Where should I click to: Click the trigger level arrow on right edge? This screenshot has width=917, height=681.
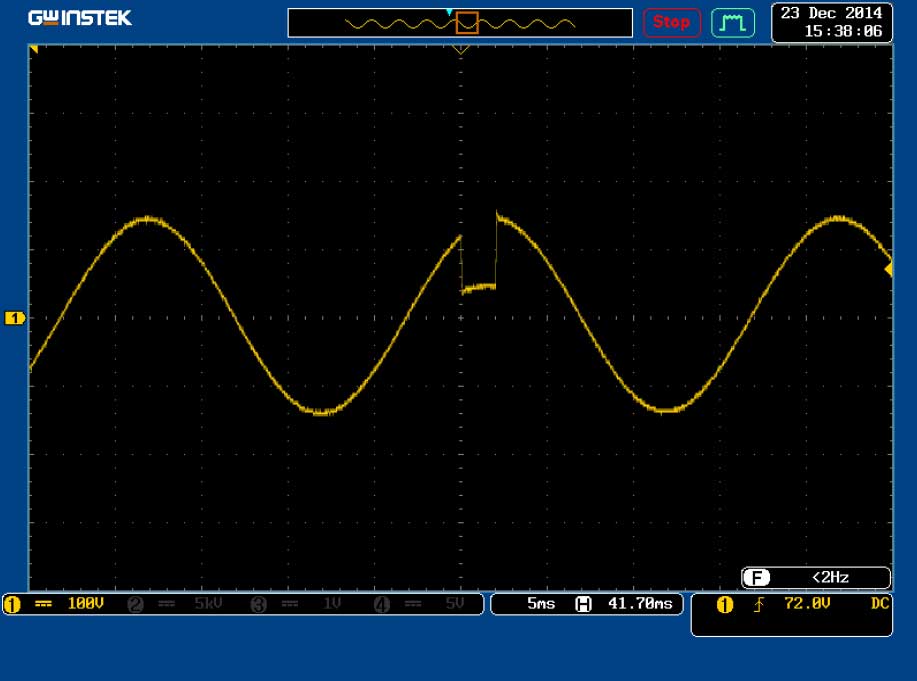pyautogui.click(x=888, y=269)
